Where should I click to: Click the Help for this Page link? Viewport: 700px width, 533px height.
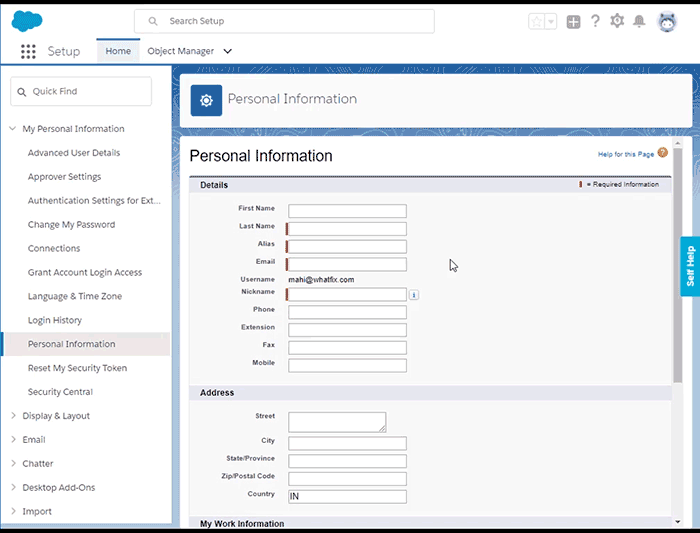(x=626, y=154)
